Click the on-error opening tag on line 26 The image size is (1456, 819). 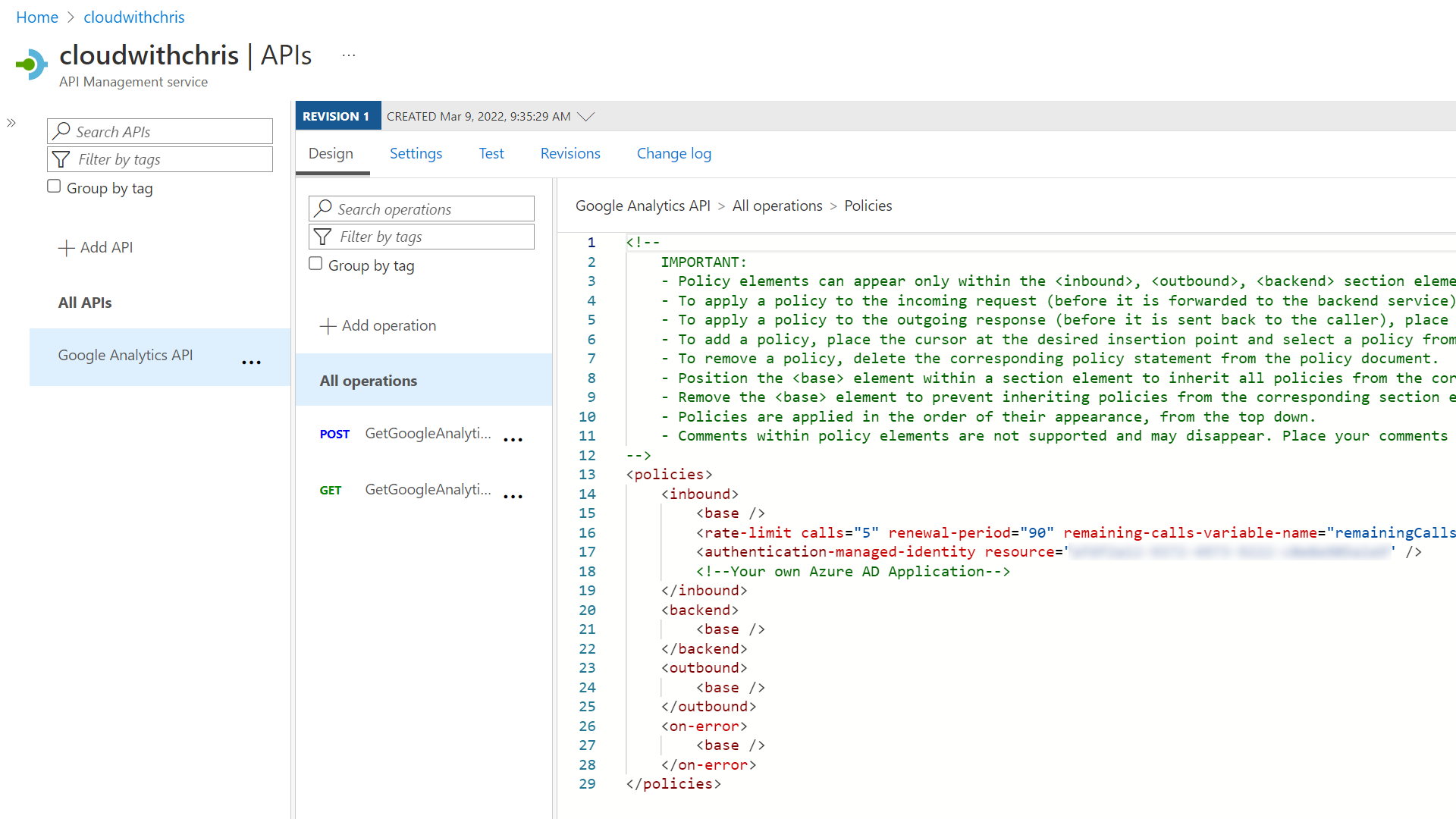tap(704, 726)
